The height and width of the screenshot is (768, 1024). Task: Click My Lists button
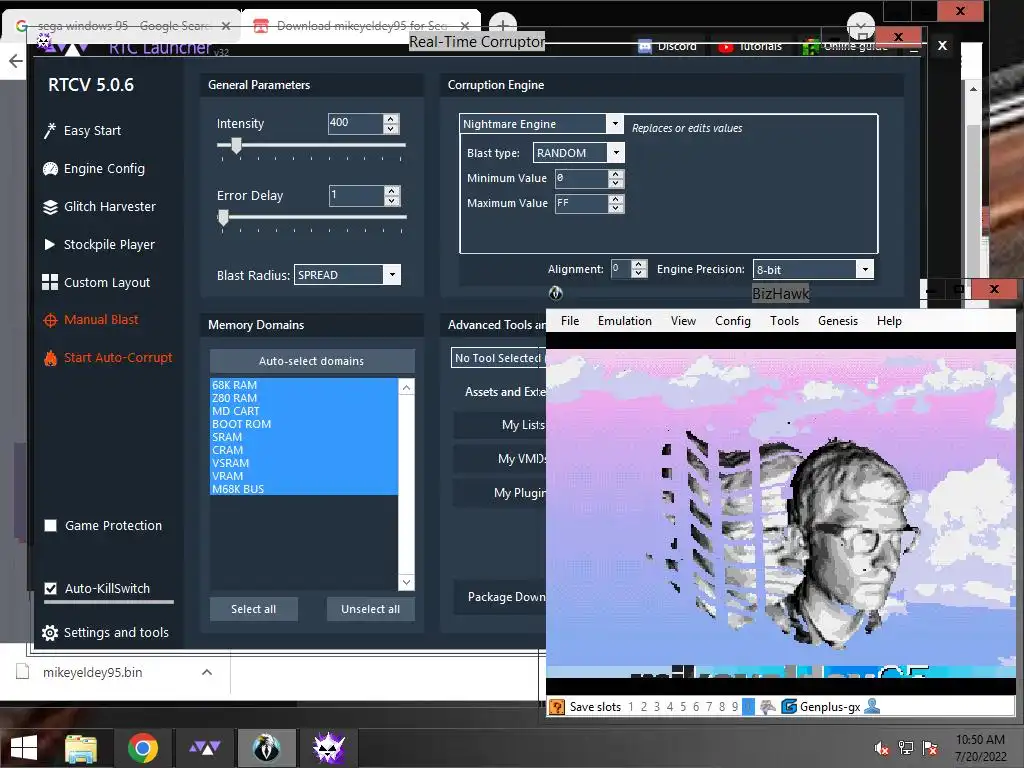pos(500,425)
